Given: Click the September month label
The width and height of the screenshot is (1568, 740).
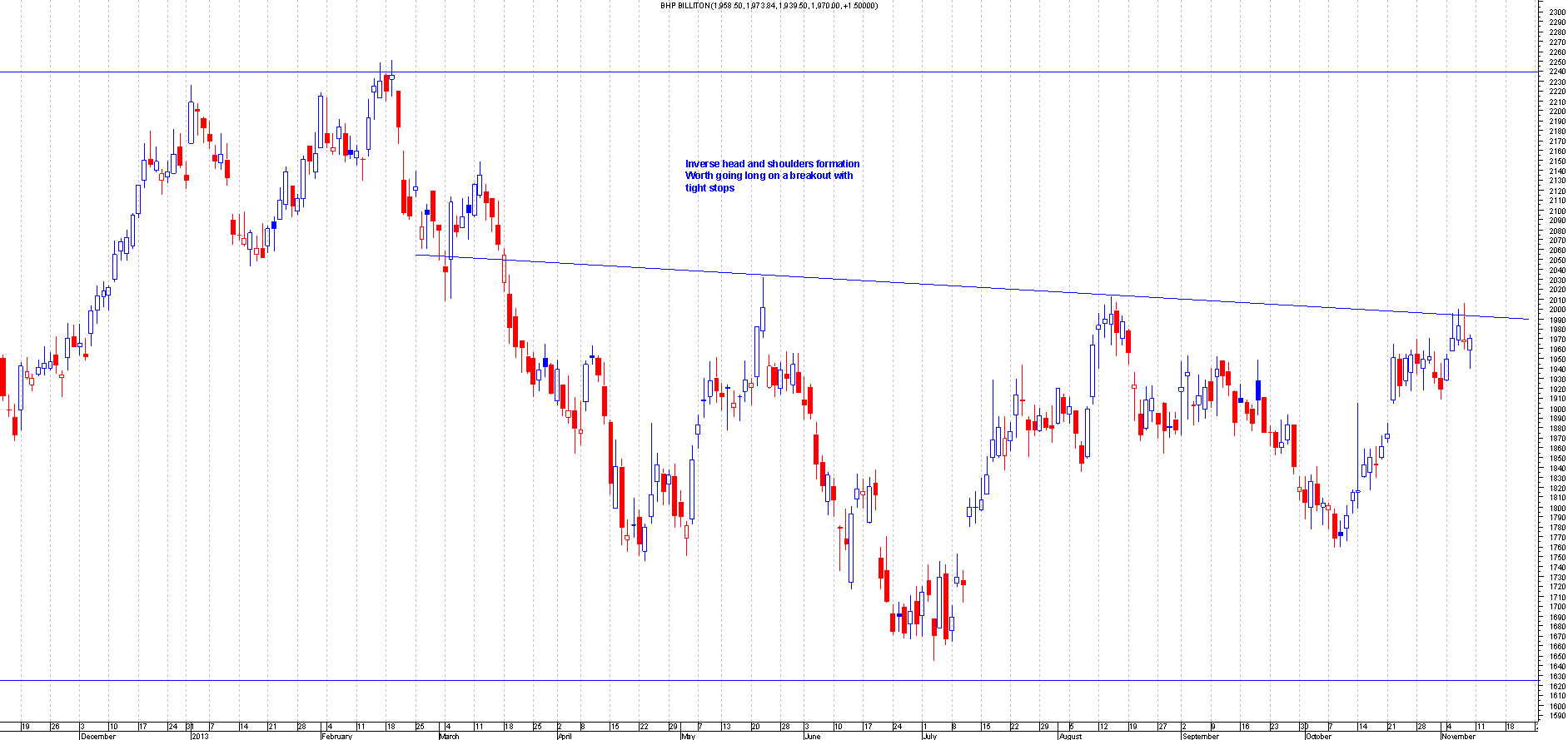Looking at the screenshot, I should pyautogui.click(x=1201, y=736).
